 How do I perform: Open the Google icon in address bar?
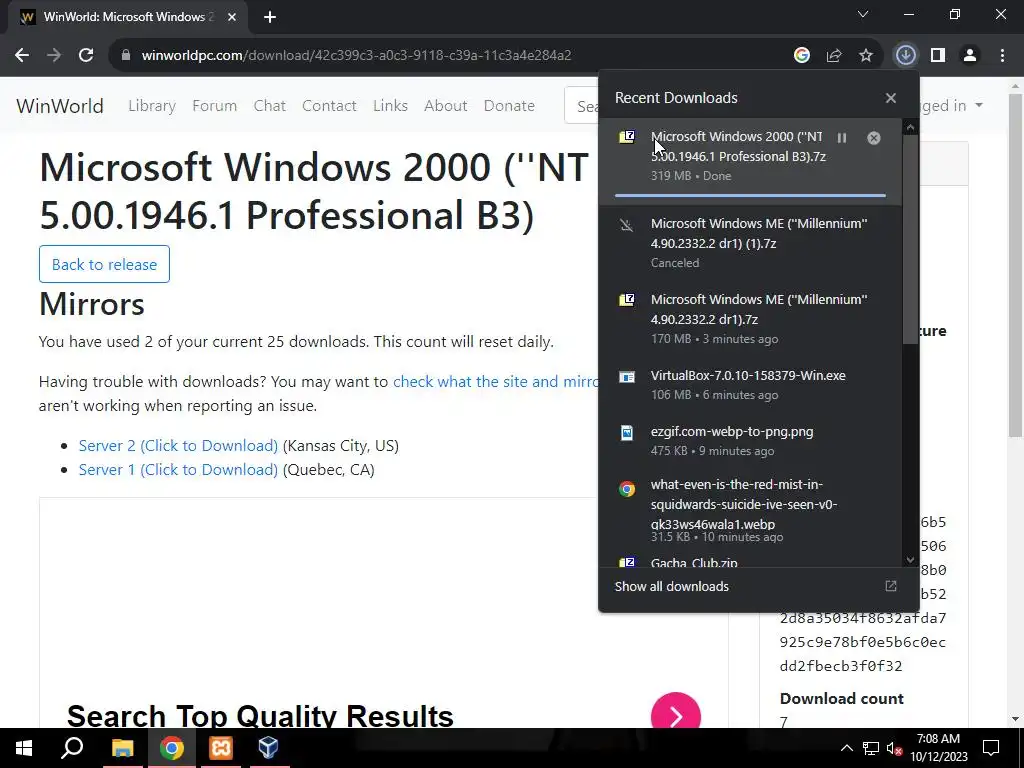[x=802, y=56]
